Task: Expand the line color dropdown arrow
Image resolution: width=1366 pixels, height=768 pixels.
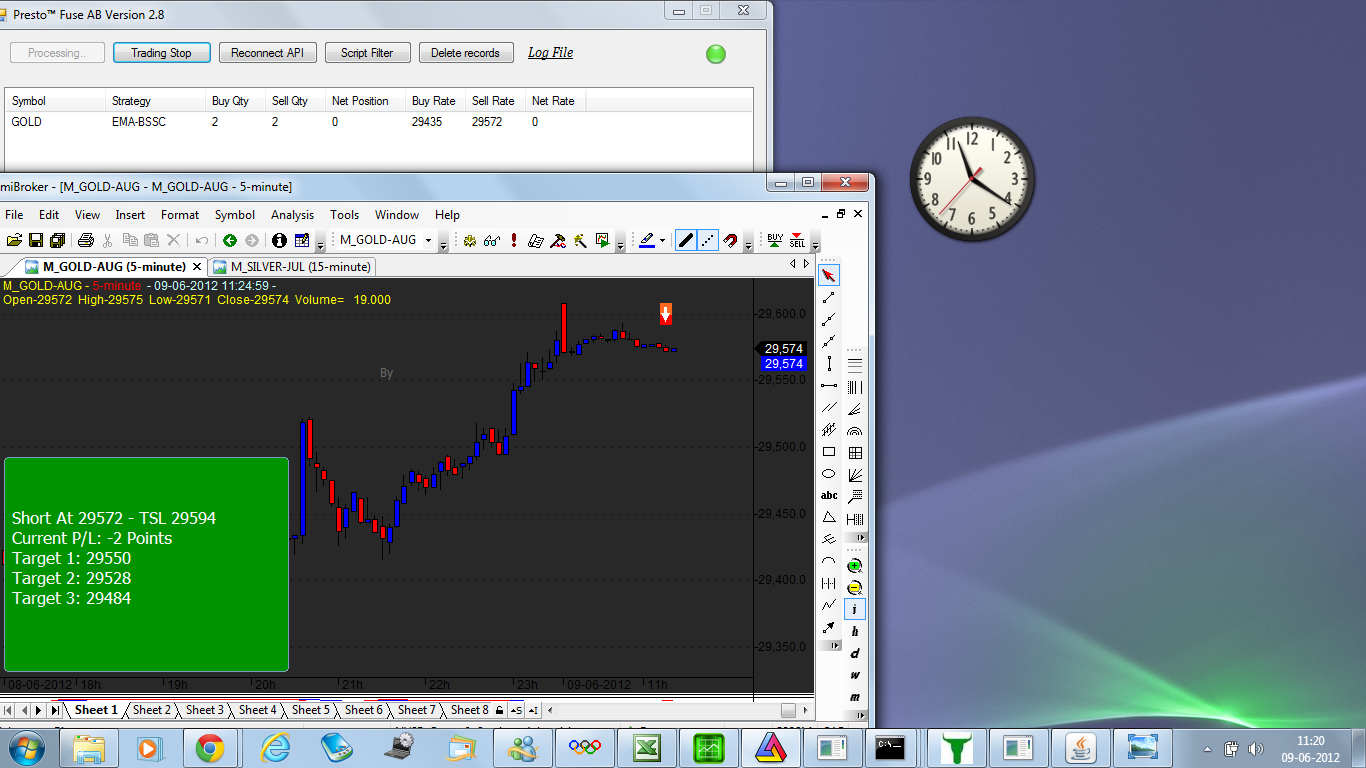Action: (x=662, y=240)
